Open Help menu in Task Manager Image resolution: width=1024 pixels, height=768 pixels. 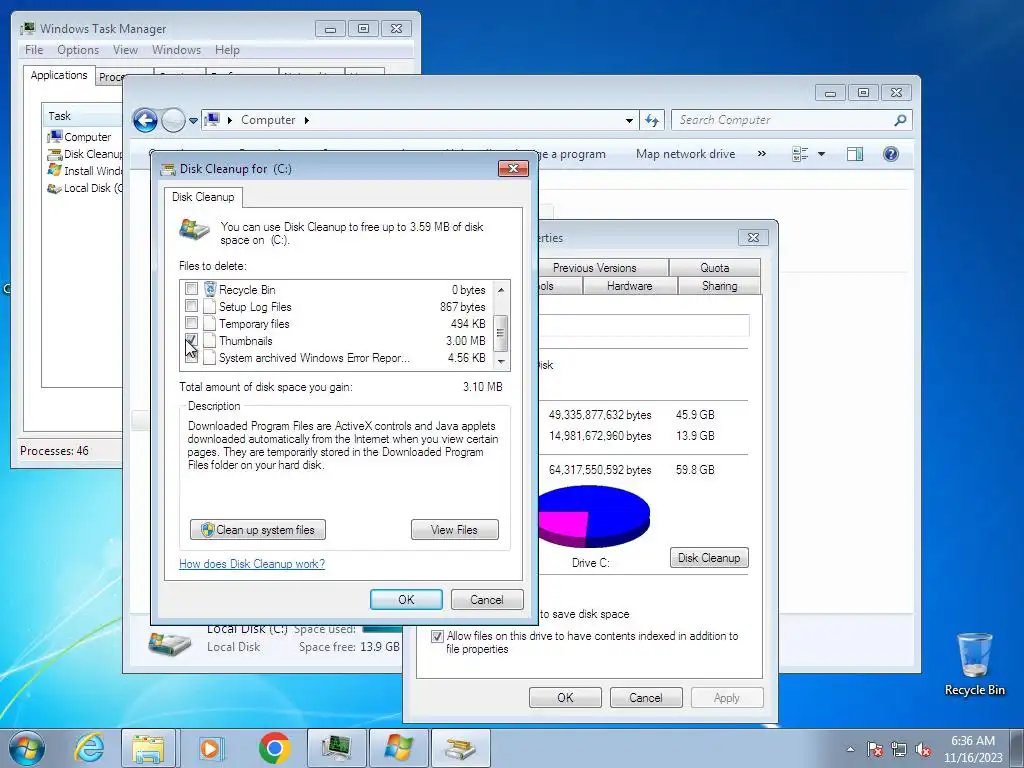pos(227,50)
